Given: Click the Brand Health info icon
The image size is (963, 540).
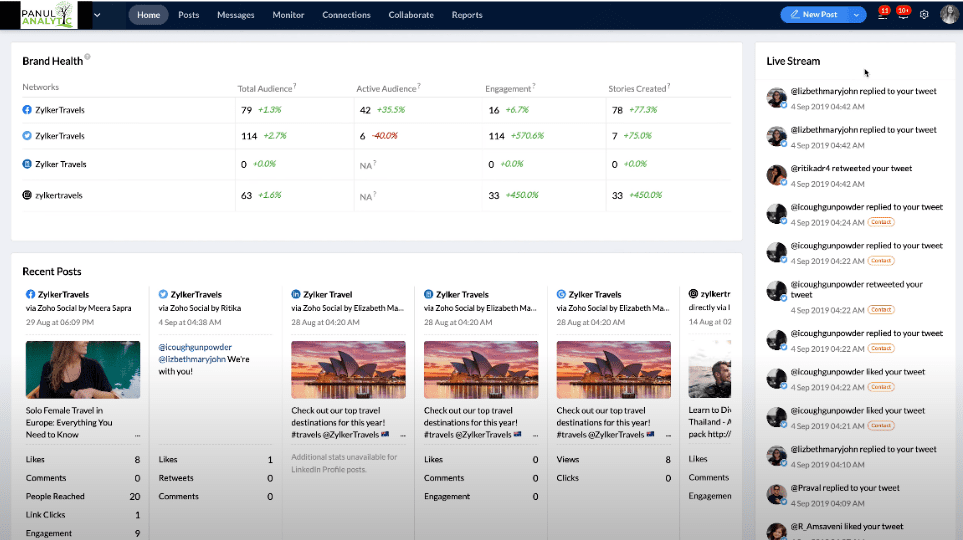Looking at the screenshot, I should [x=87, y=57].
